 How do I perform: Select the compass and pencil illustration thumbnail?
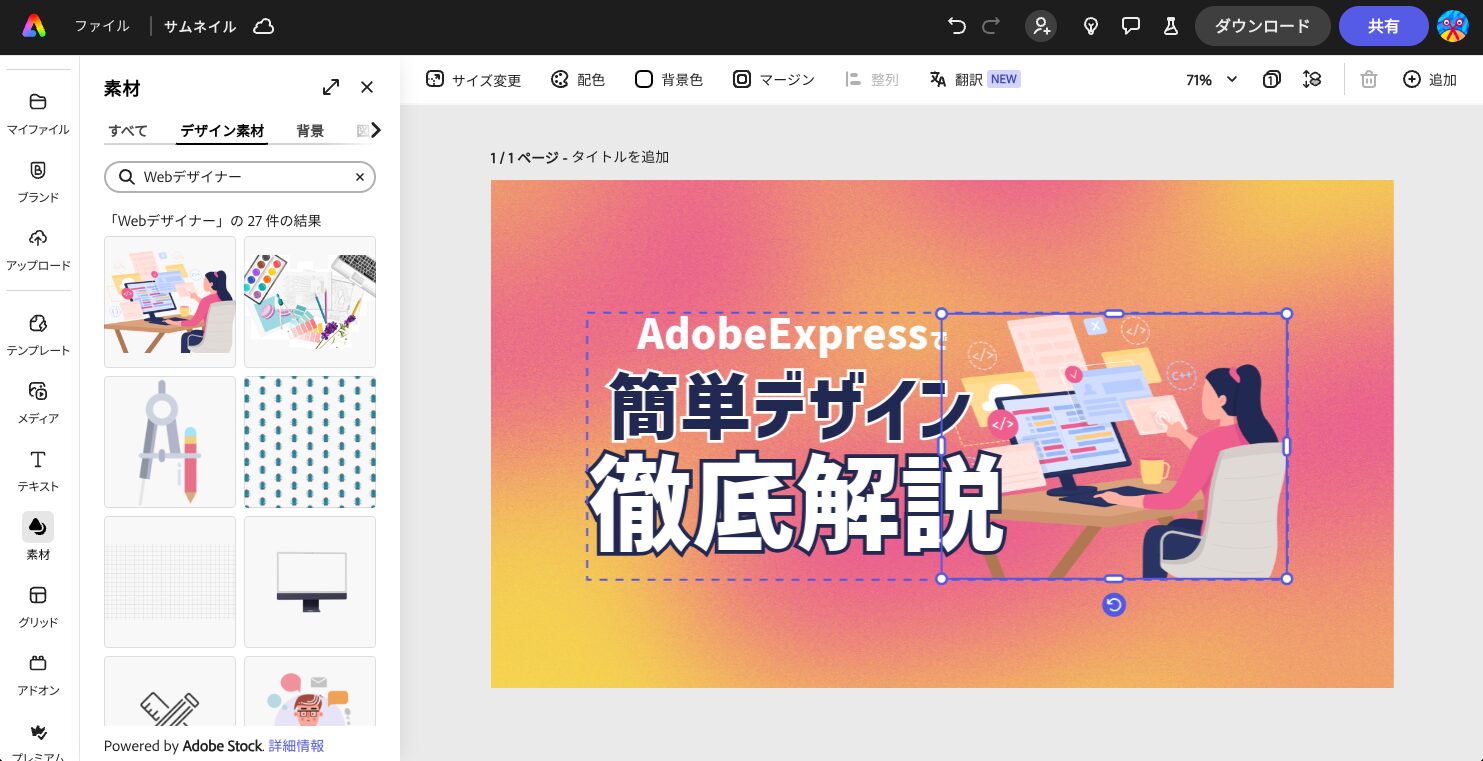coord(170,442)
